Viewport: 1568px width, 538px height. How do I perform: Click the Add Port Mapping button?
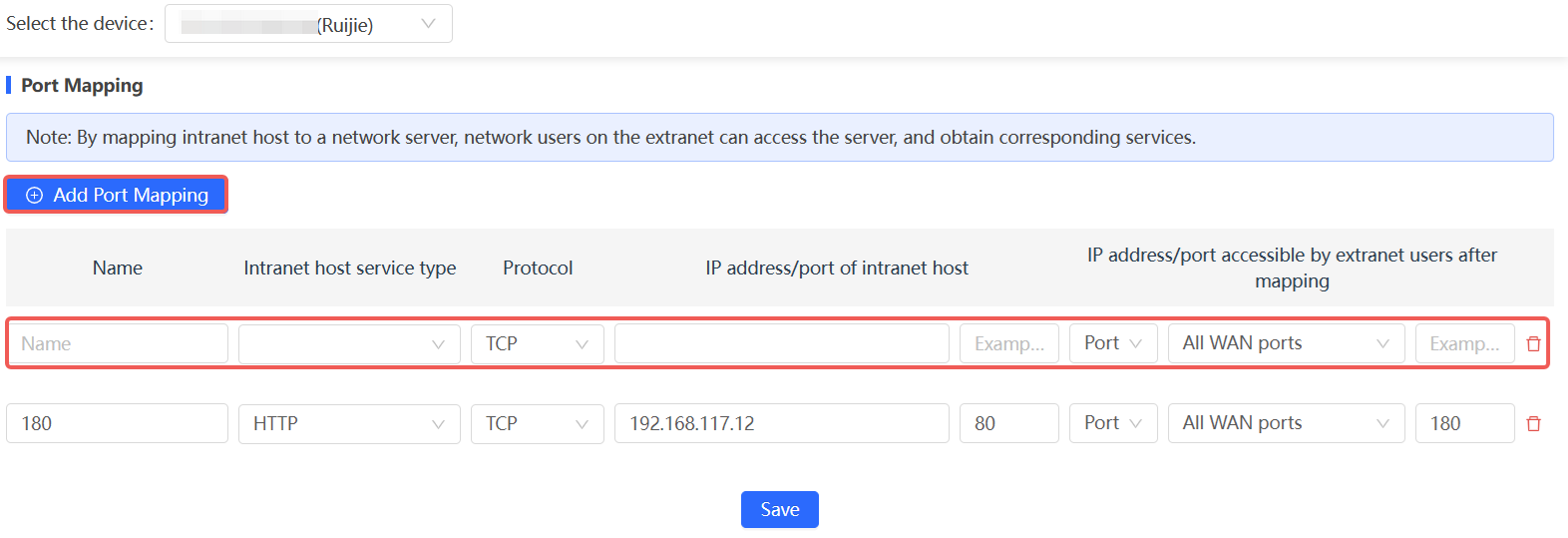117,195
